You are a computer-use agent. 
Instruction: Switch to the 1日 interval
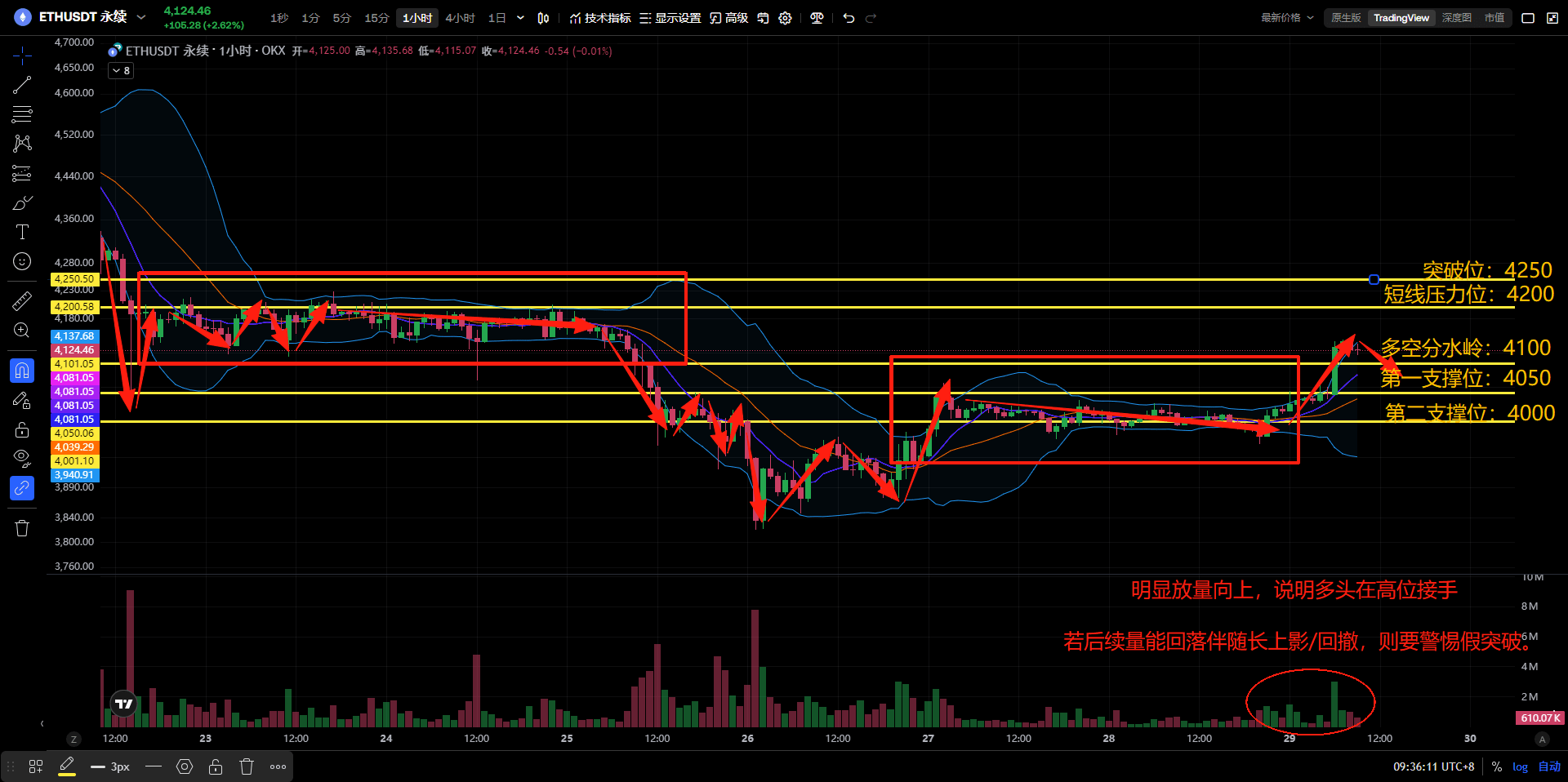coord(497,18)
